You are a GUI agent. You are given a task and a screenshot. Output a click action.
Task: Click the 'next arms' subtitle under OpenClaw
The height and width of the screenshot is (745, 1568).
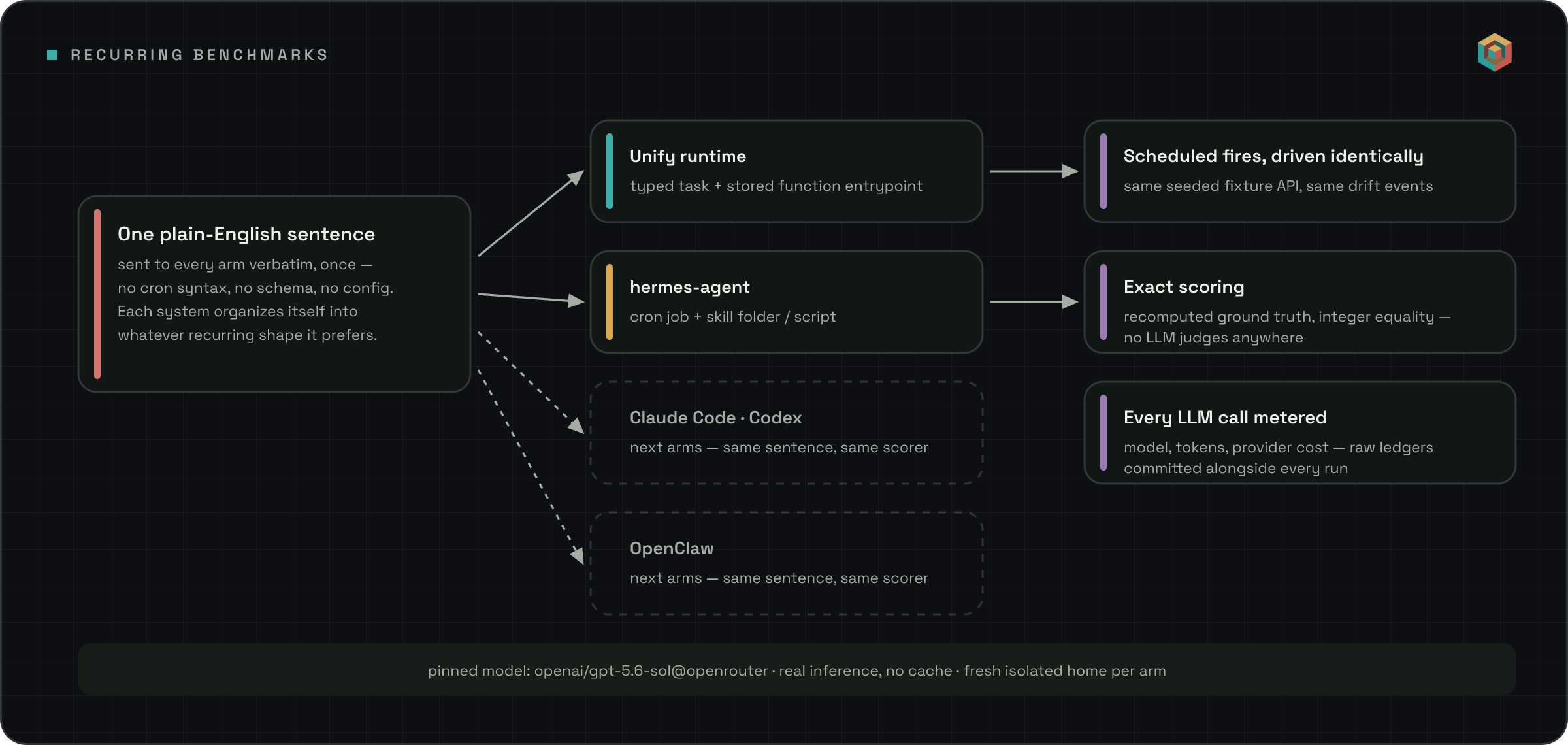(x=779, y=578)
